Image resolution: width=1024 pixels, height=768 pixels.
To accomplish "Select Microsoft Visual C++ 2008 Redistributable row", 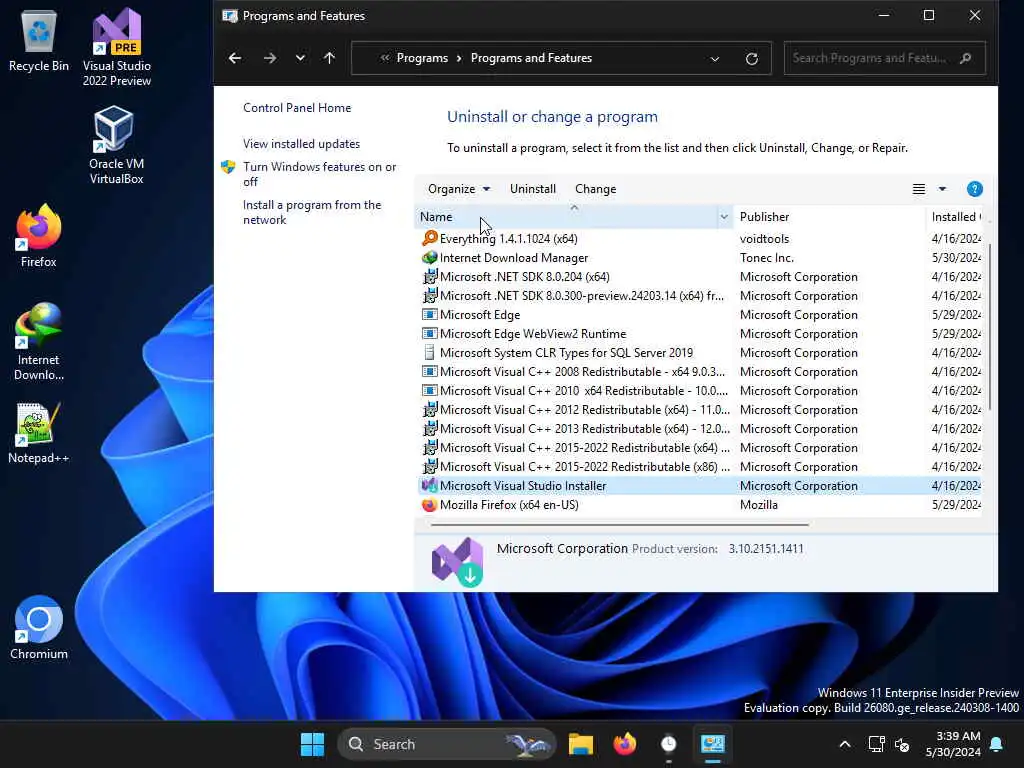I will pos(700,372).
